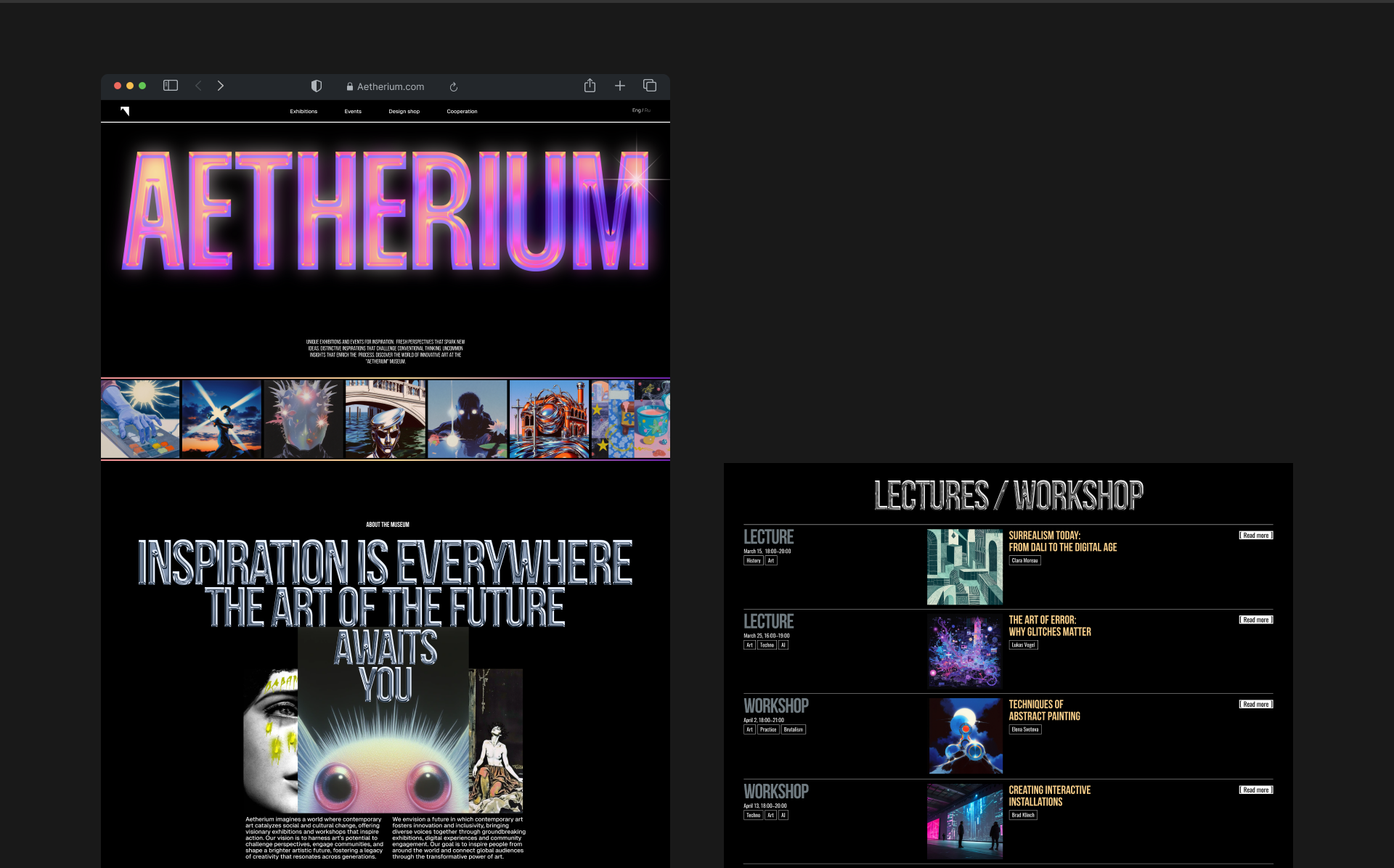Open the share sheet icon
The image size is (1394, 868).
[590, 86]
